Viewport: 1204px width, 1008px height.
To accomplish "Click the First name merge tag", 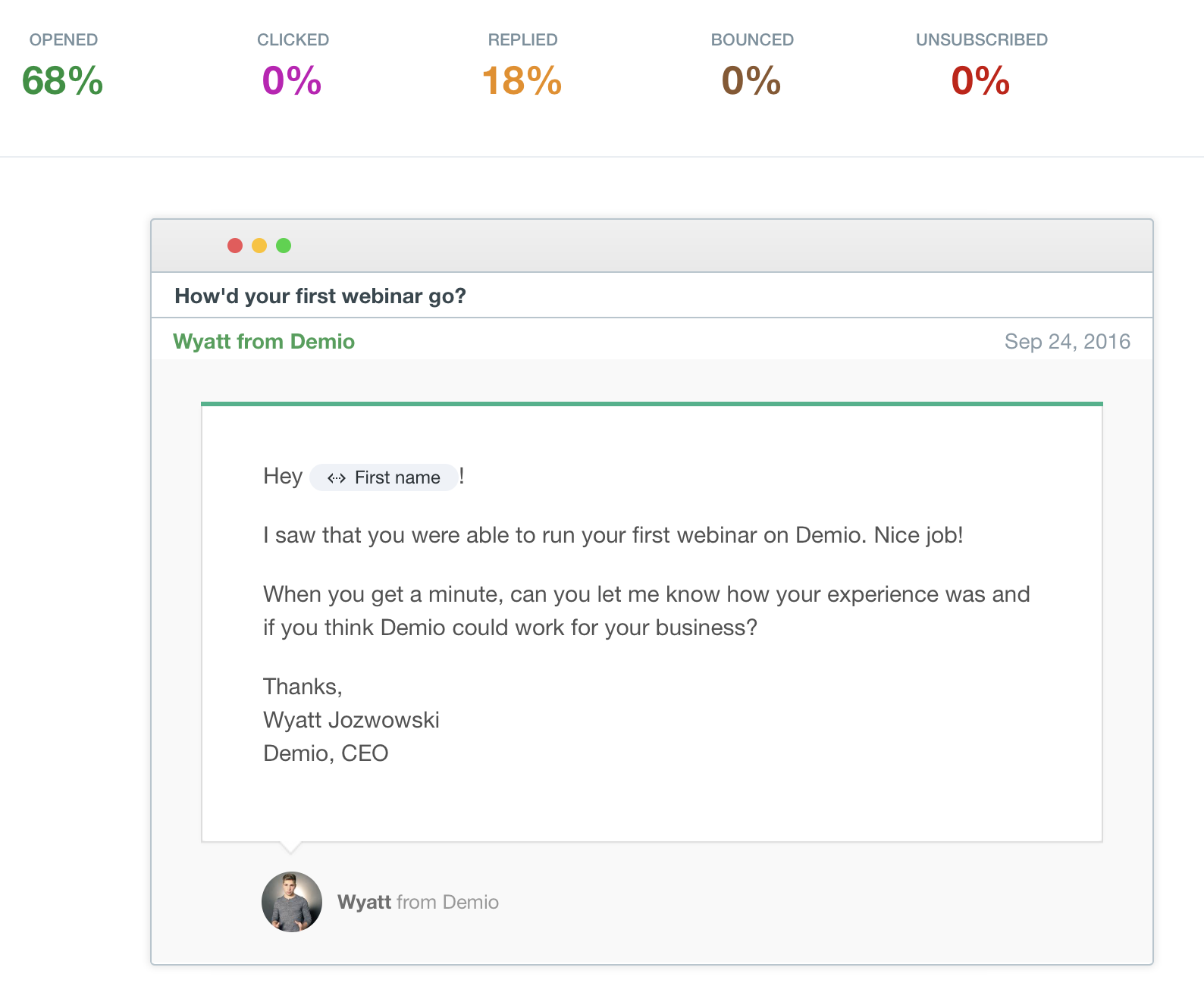I will [384, 477].
